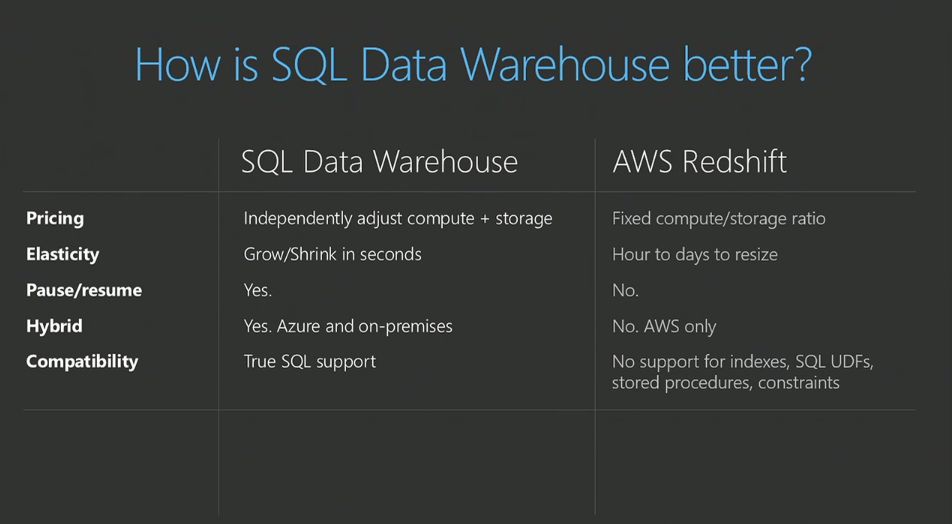The height and width of the screenshot is (524, 952).
Task: Select the 'Grow/Shrink in seconds' cell
Action: point(333,254)
